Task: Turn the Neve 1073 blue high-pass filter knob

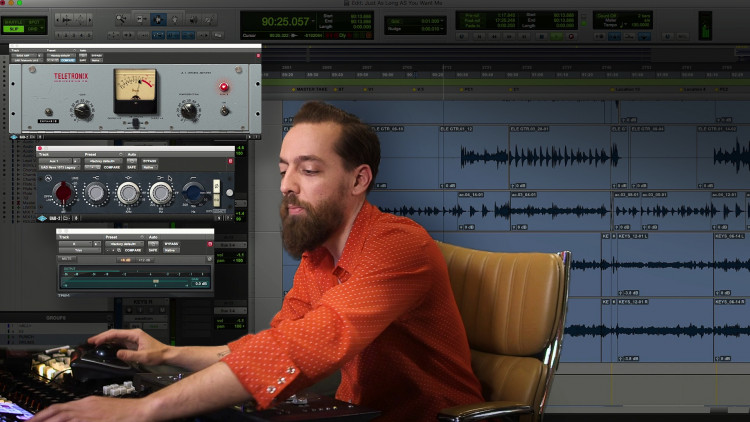Action: pos(194,193)
